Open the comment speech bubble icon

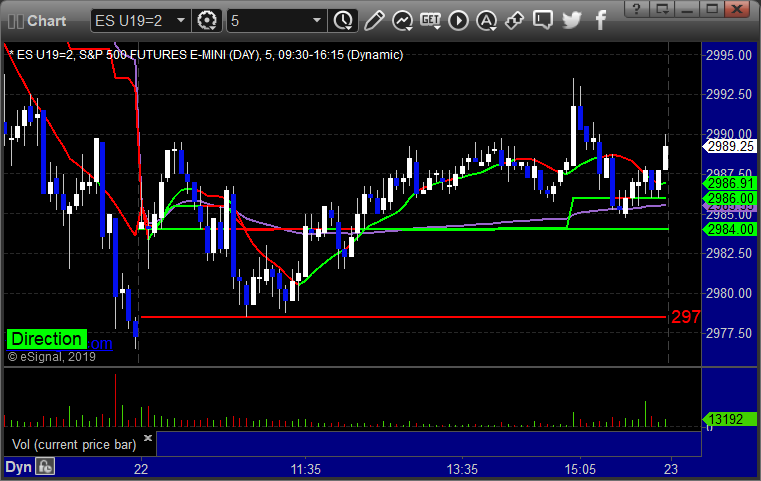click(543, 21)
